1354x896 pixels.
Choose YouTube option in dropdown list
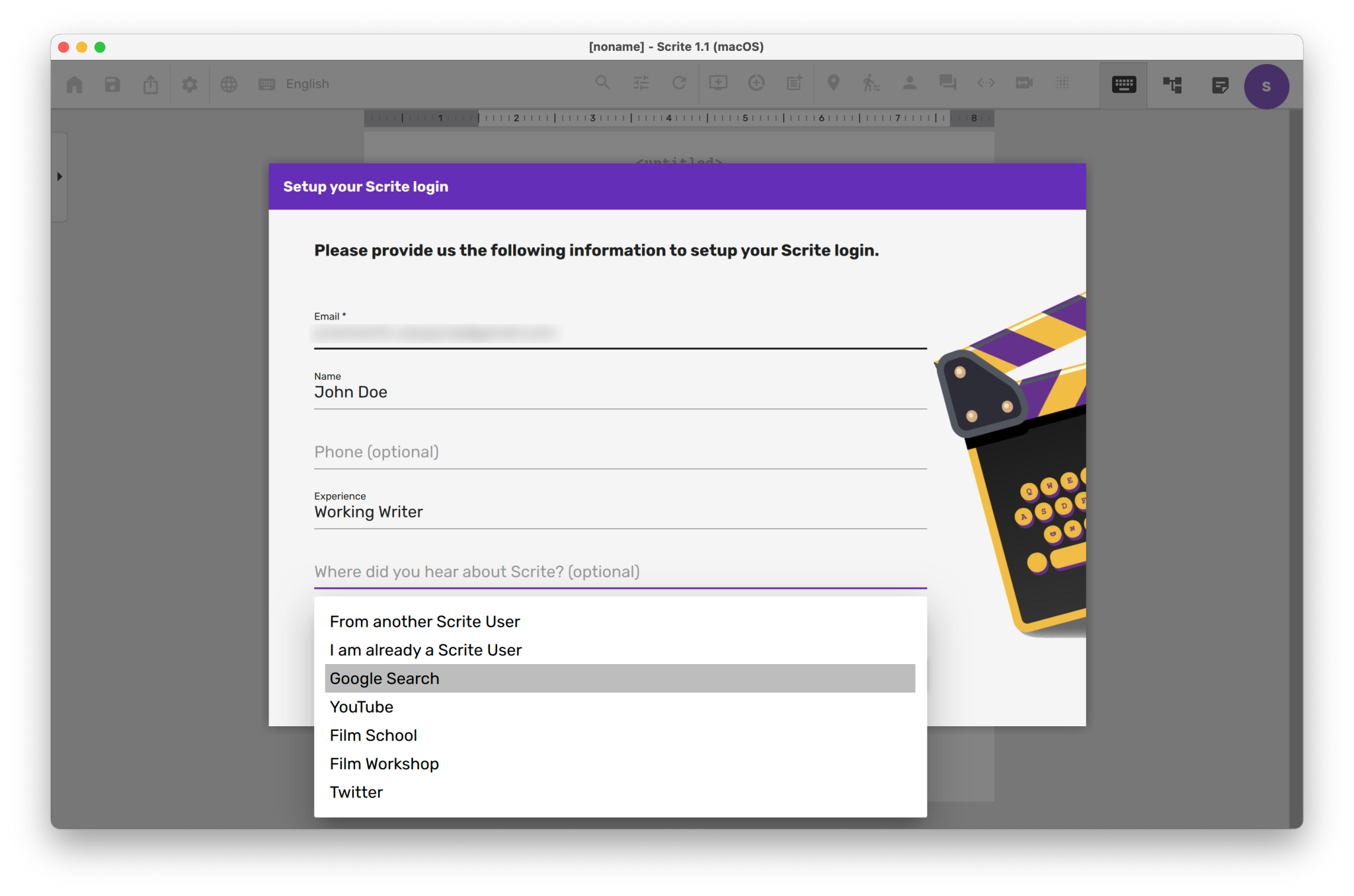point(362,707)
